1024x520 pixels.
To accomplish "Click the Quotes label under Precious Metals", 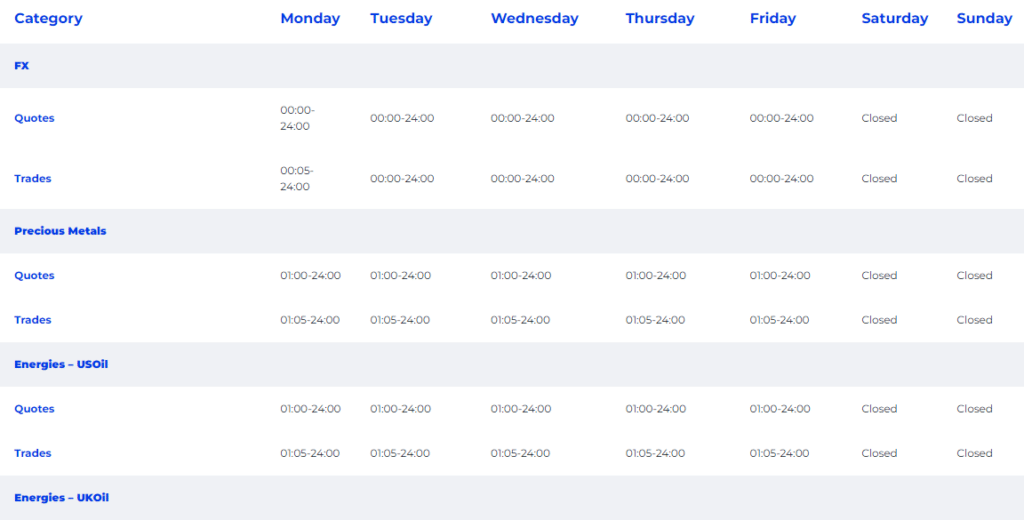I will 34,276.
